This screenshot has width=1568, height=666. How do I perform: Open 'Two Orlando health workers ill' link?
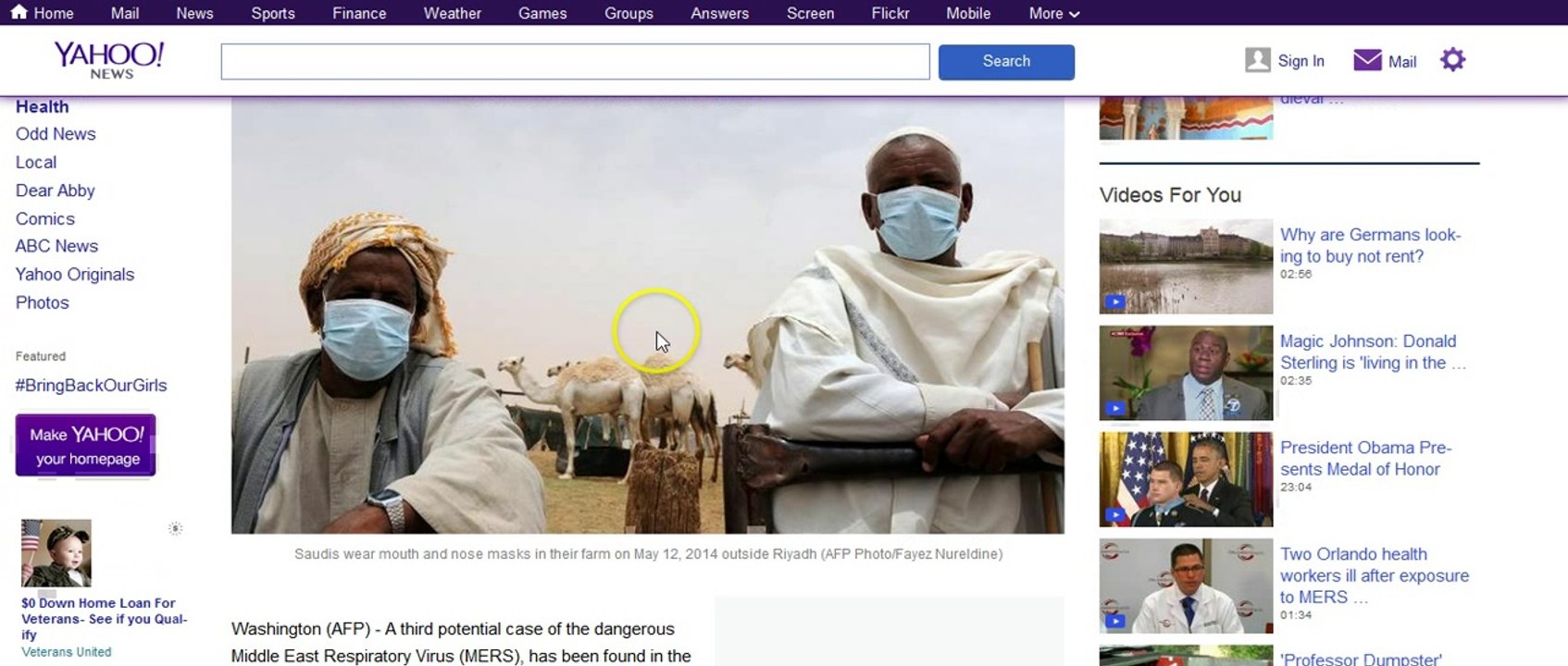point(1375,575)
